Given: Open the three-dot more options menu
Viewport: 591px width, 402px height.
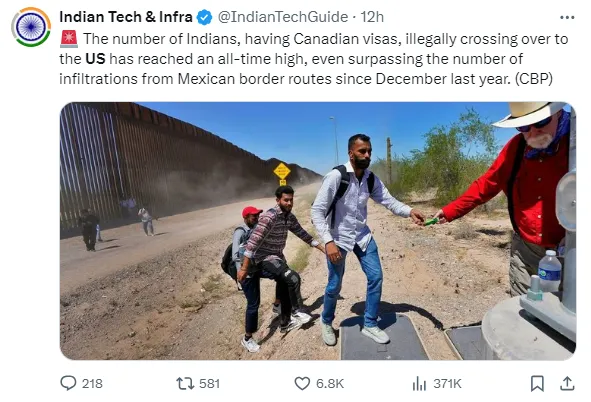Looking at the screenshot, I should [567, 17].
